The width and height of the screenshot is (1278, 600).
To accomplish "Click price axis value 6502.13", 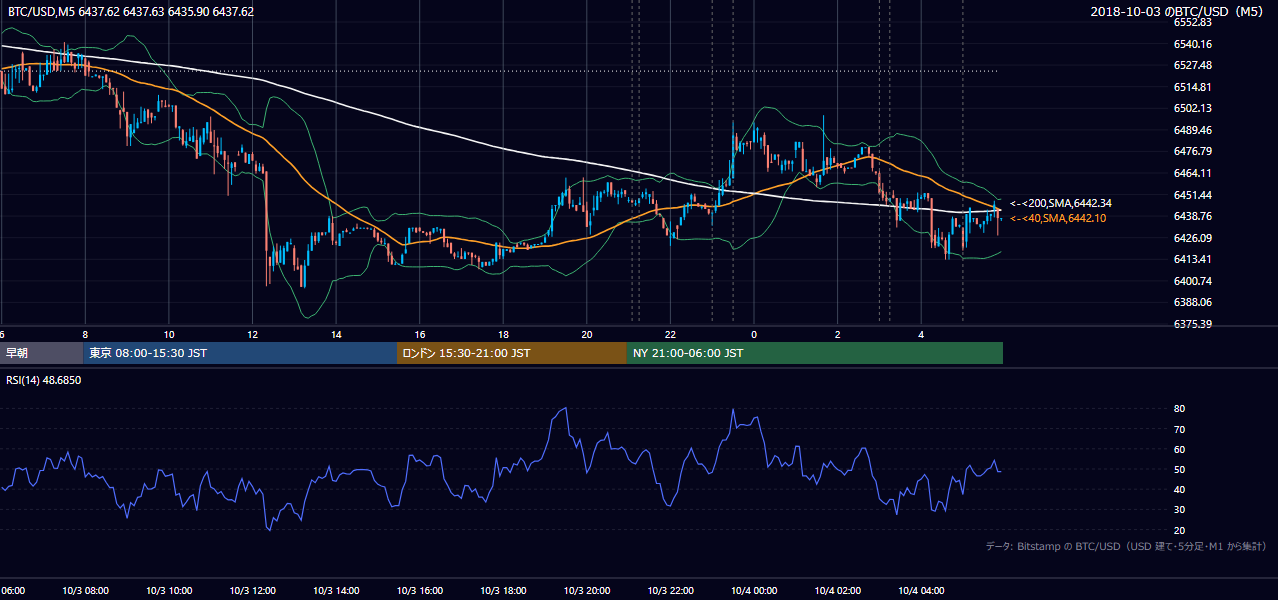I will click(1193, 108).
